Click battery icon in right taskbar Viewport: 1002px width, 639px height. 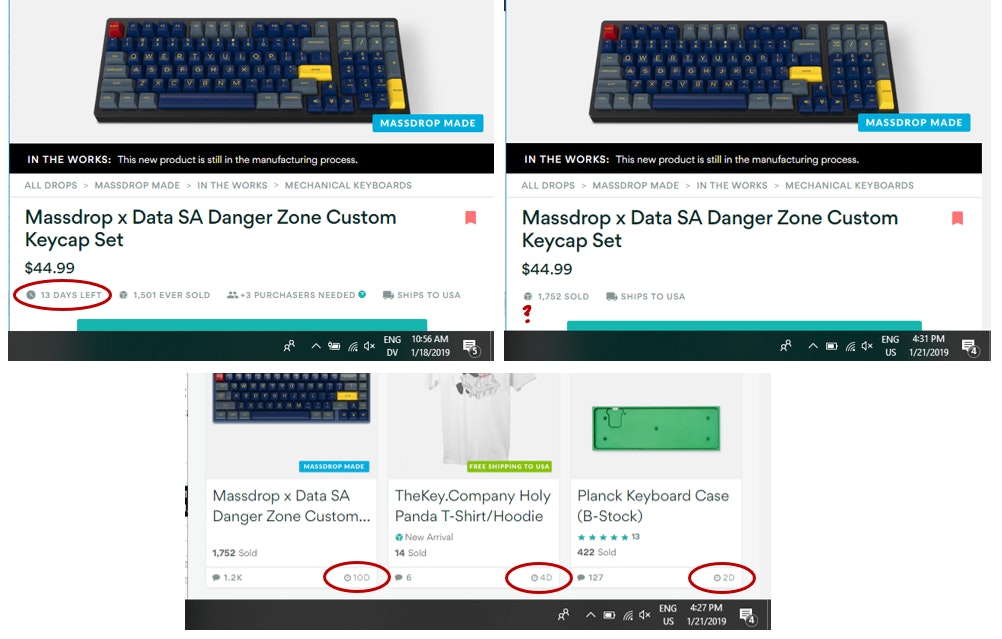coord(831,346)
